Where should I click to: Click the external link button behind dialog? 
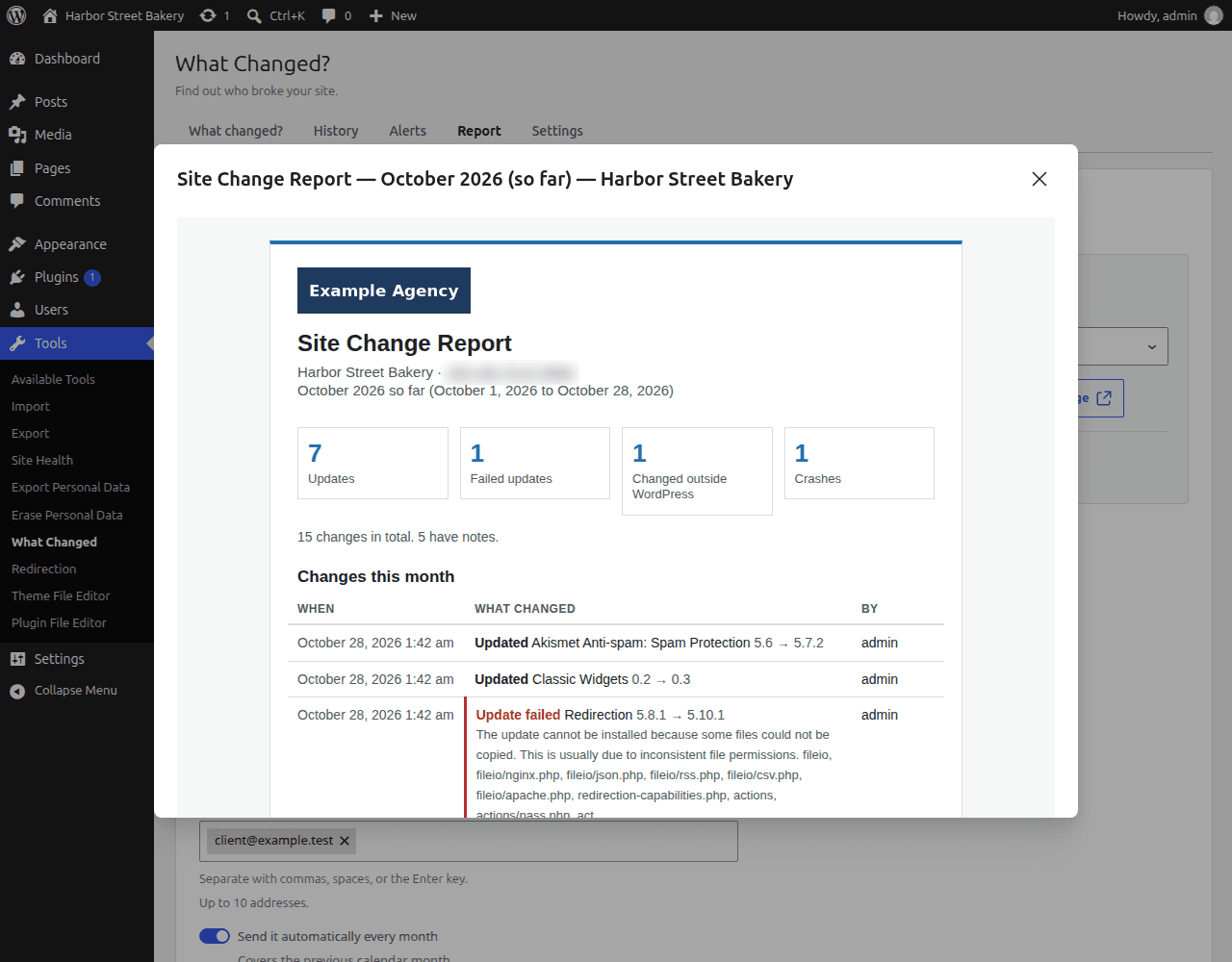click(1101, 398)
